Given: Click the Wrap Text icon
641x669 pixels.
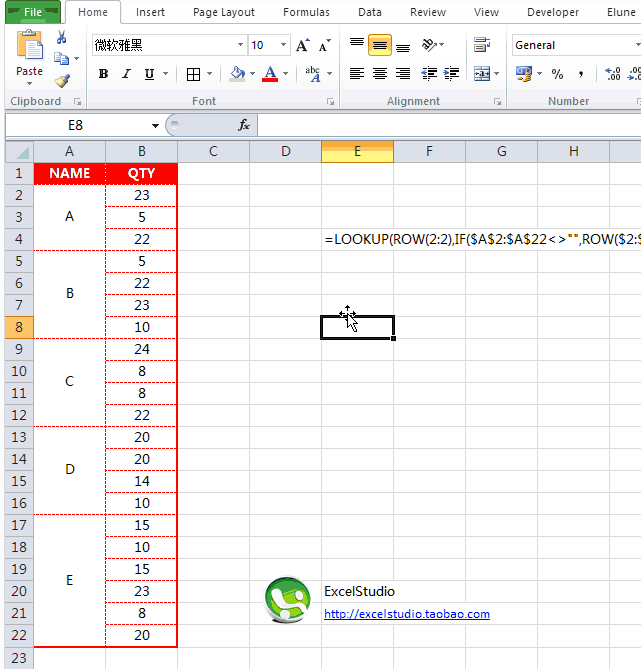Looking at the screenshot, I should pyautogui.click(x=482, y=45).
